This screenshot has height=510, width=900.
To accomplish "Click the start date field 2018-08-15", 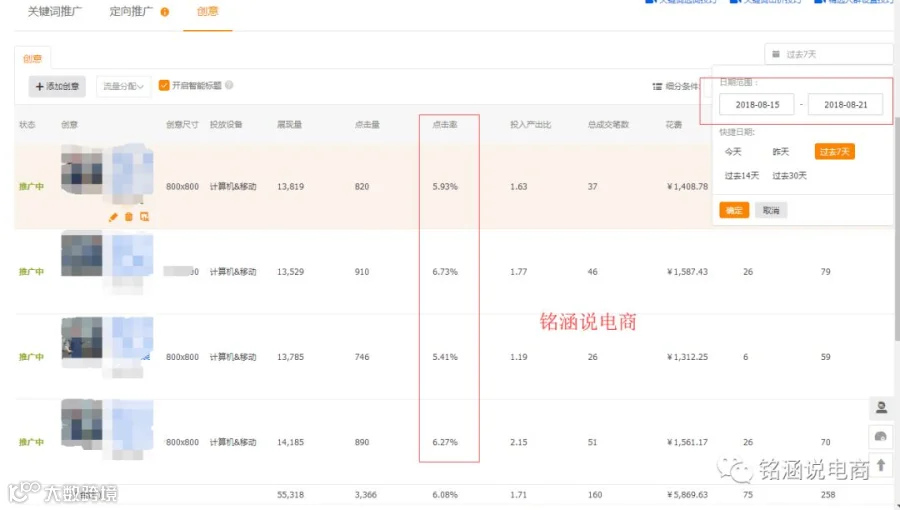I will tap(757, 104).
